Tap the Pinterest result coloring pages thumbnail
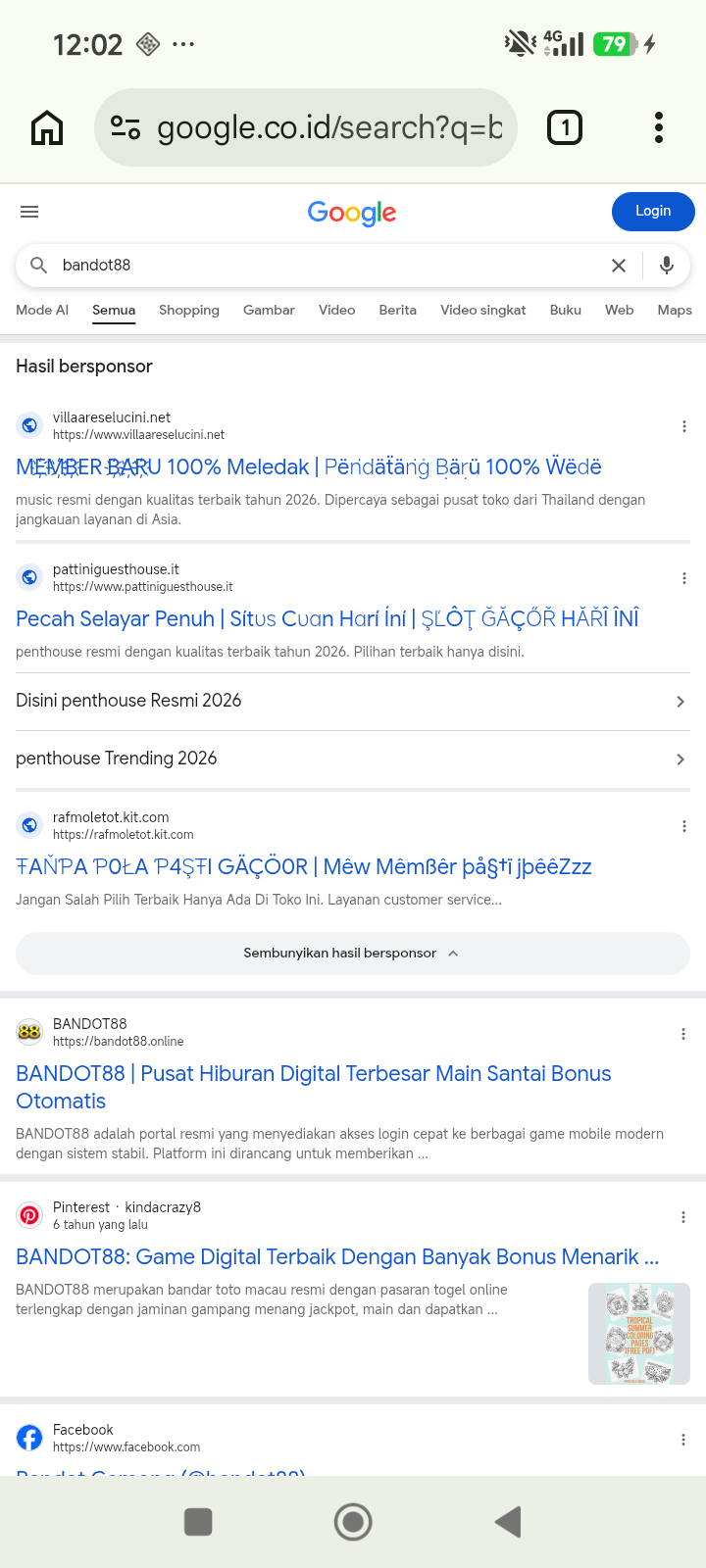The height and width of the screenshot is (1568, 706). pos(639,1334)
